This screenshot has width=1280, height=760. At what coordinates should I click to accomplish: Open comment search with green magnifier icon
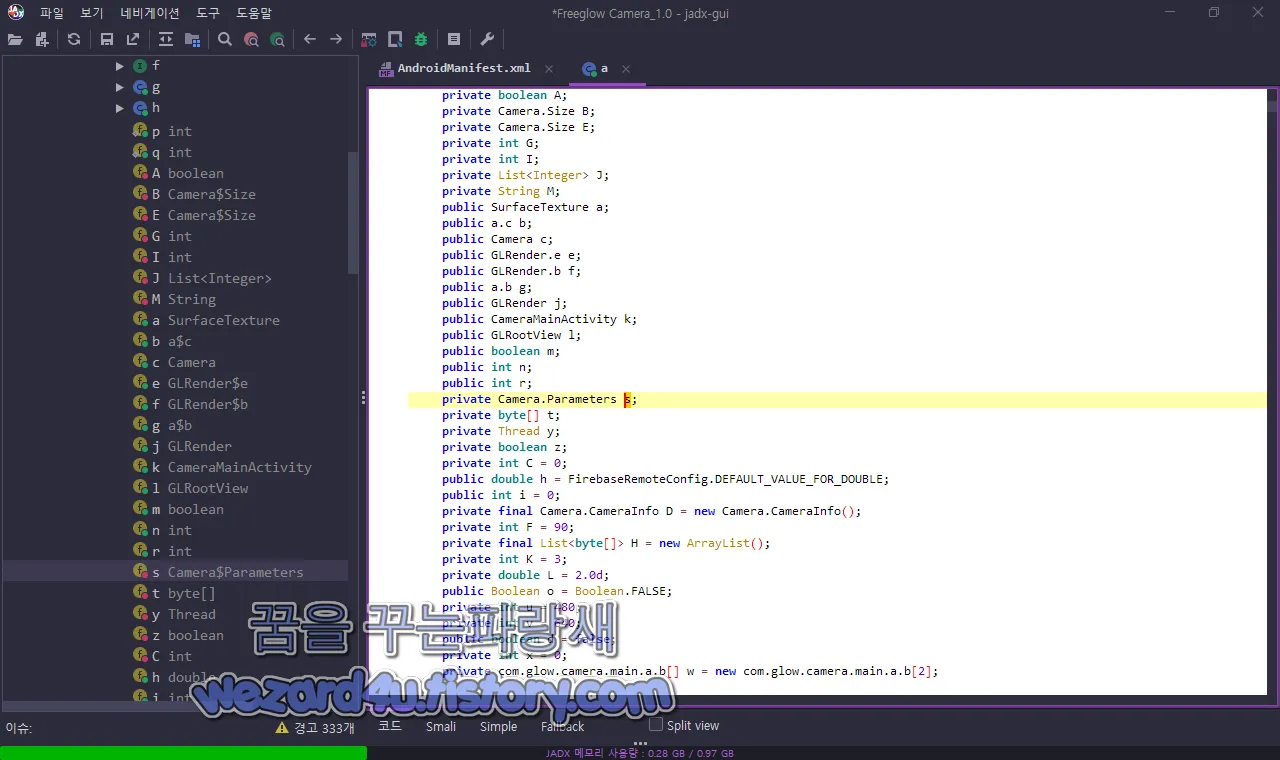coord(277,39)
